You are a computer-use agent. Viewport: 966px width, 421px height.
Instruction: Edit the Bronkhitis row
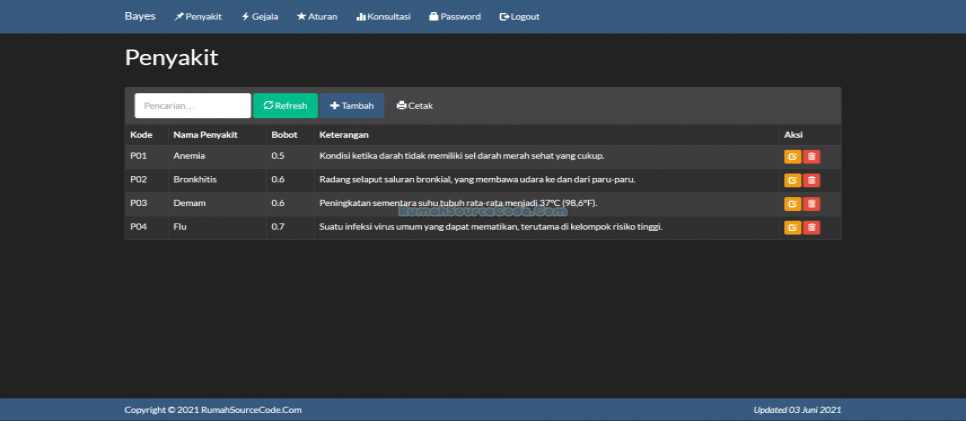tap(792, 180)
